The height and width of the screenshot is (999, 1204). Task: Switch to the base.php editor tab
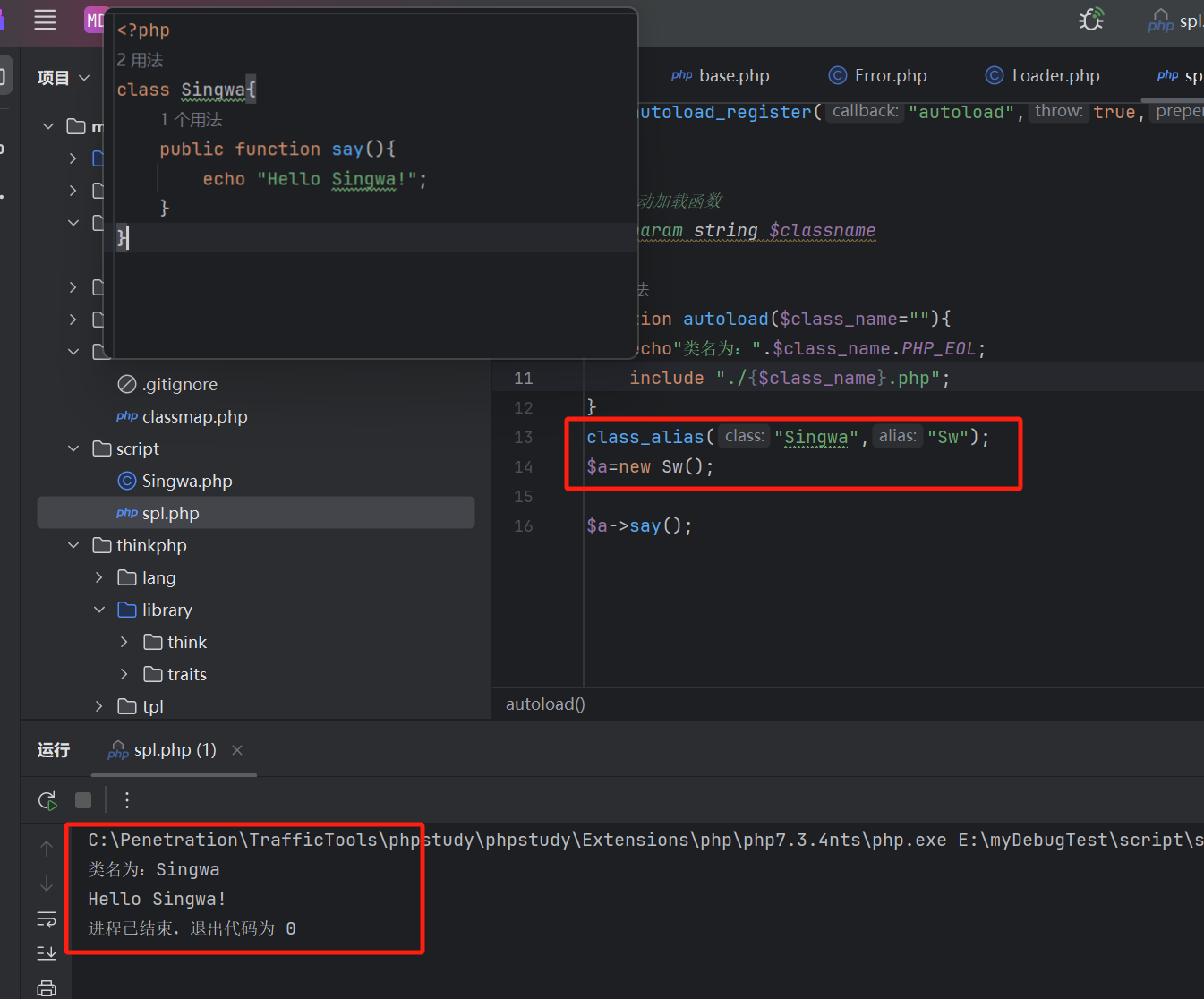(721, 76)
